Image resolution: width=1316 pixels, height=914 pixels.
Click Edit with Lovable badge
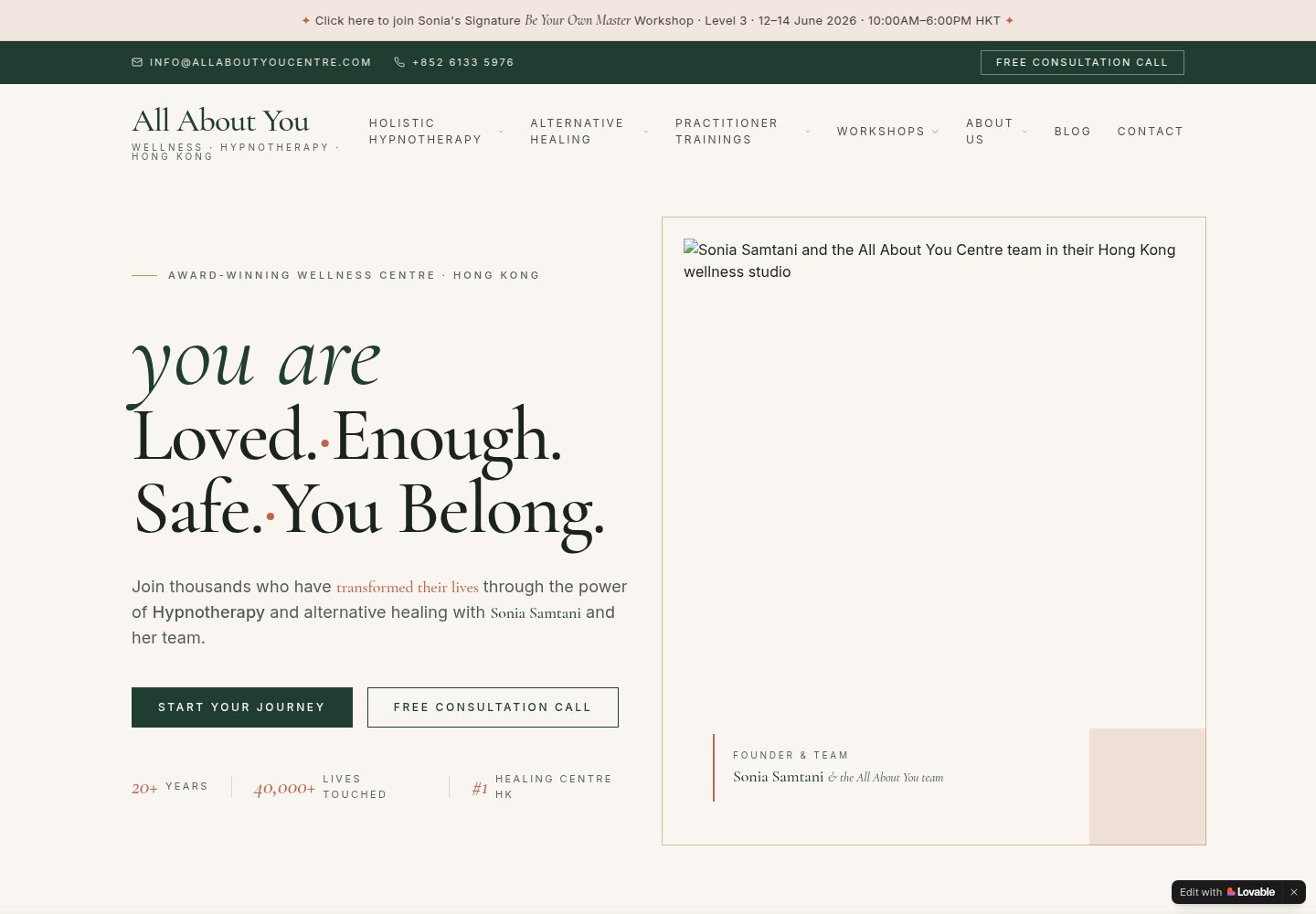tap(1226, 892)
